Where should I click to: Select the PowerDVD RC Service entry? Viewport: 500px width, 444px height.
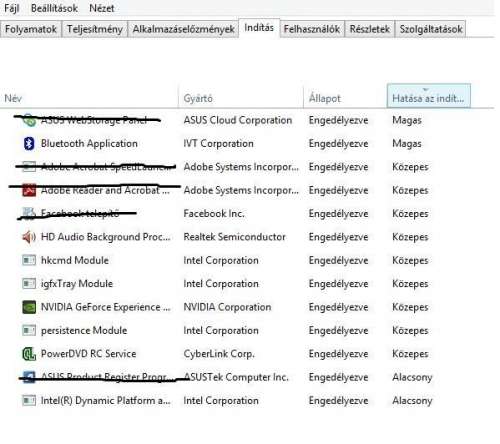[x=88, y=354]
